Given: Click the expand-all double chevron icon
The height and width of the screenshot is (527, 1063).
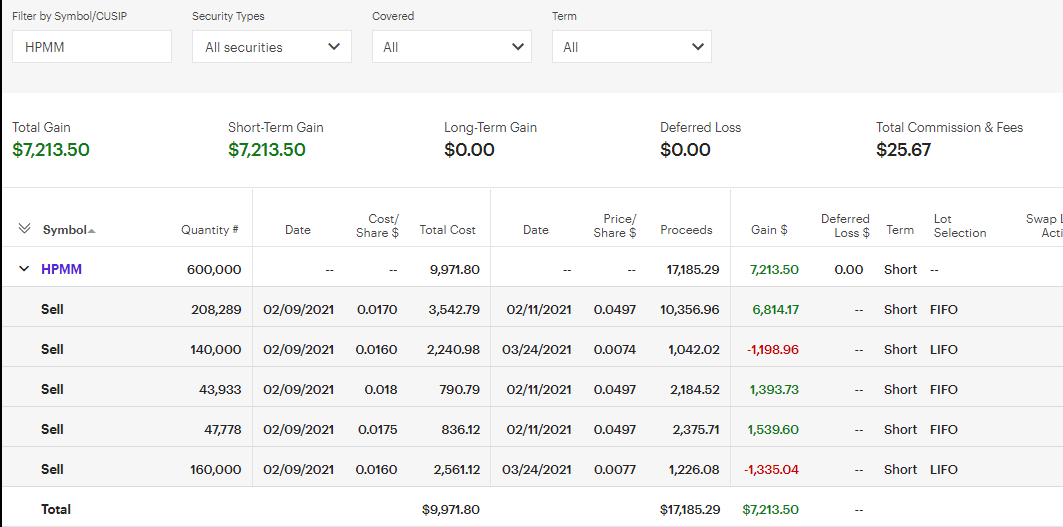Looking at the screenshot, I should point(25,229).
